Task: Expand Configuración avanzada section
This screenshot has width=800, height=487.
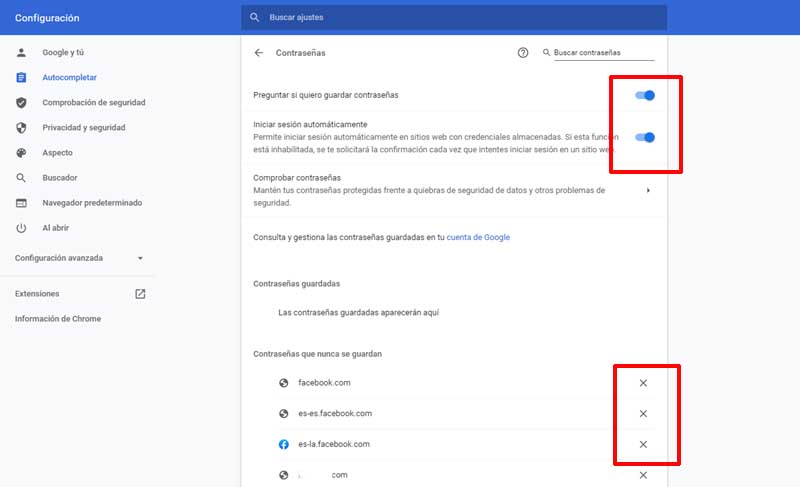Action: (79, 258)
